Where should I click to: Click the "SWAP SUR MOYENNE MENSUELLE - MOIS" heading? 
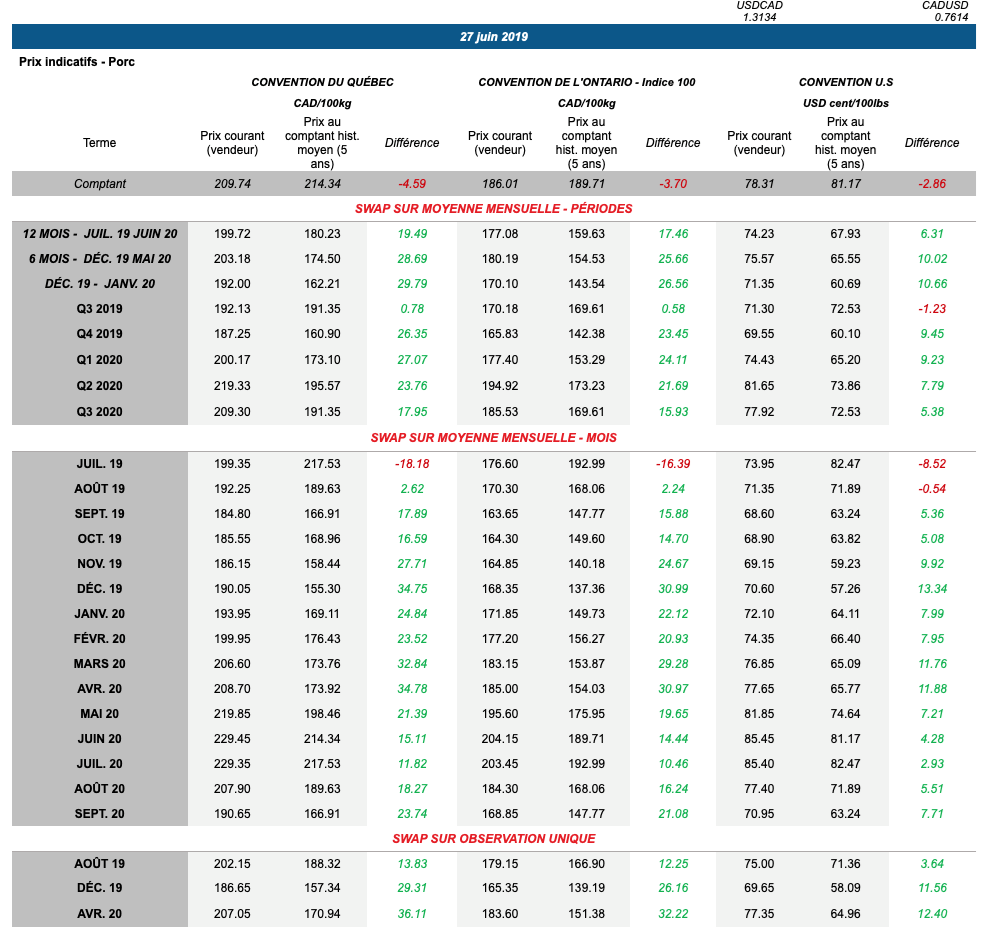click(x=494, y=438)
